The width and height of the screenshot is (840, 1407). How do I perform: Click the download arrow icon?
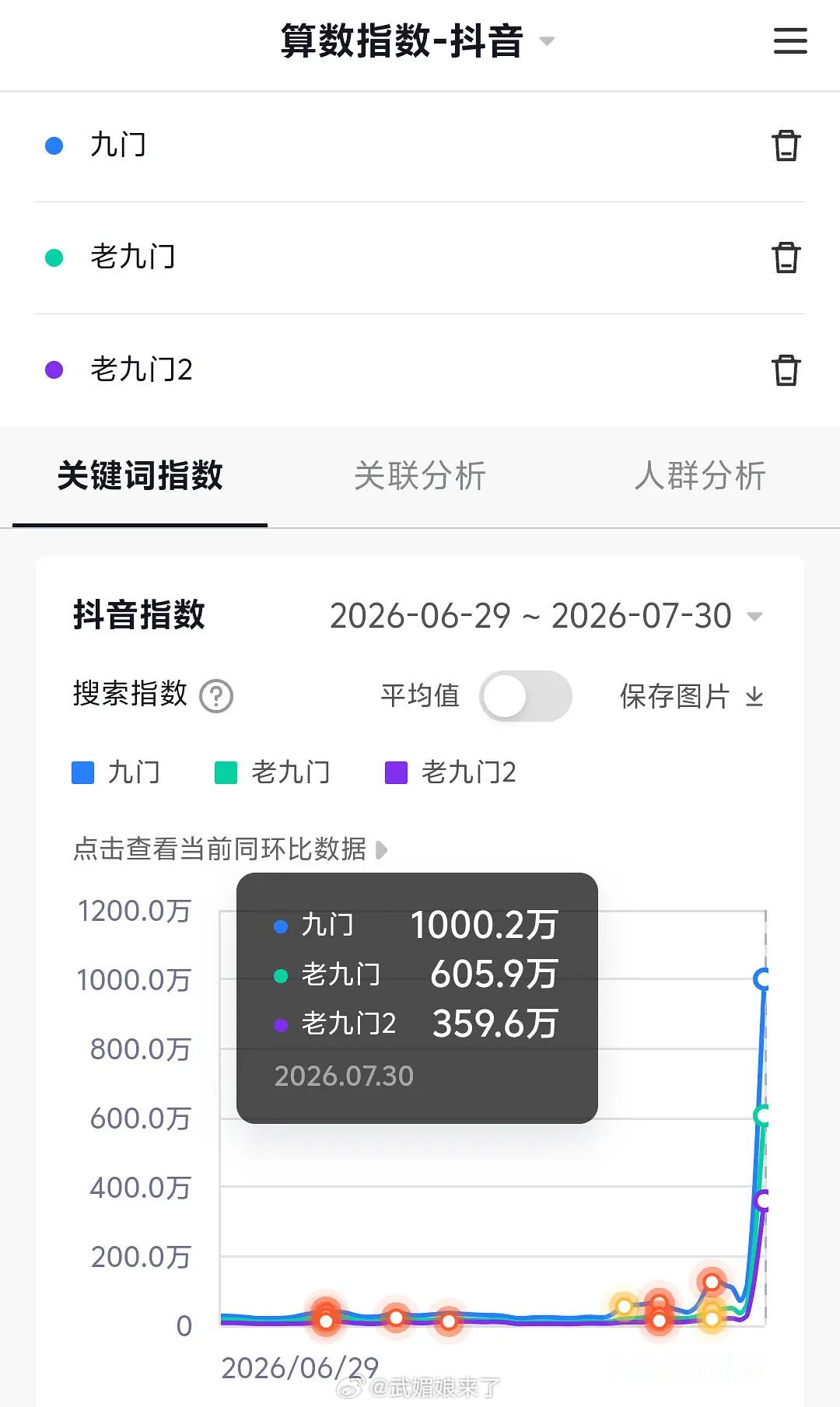coord(754,697)
